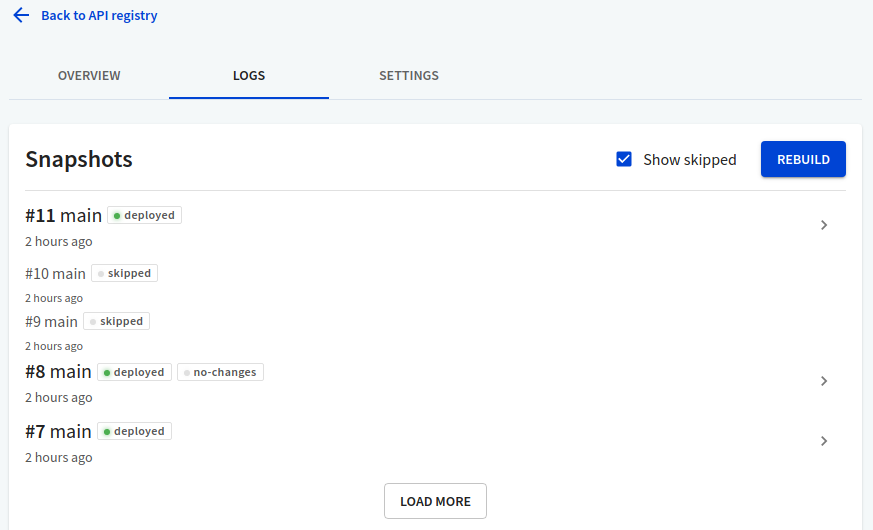Click the Load More button
The height and width of the screenshot is (530, 873).
[435, 501]
